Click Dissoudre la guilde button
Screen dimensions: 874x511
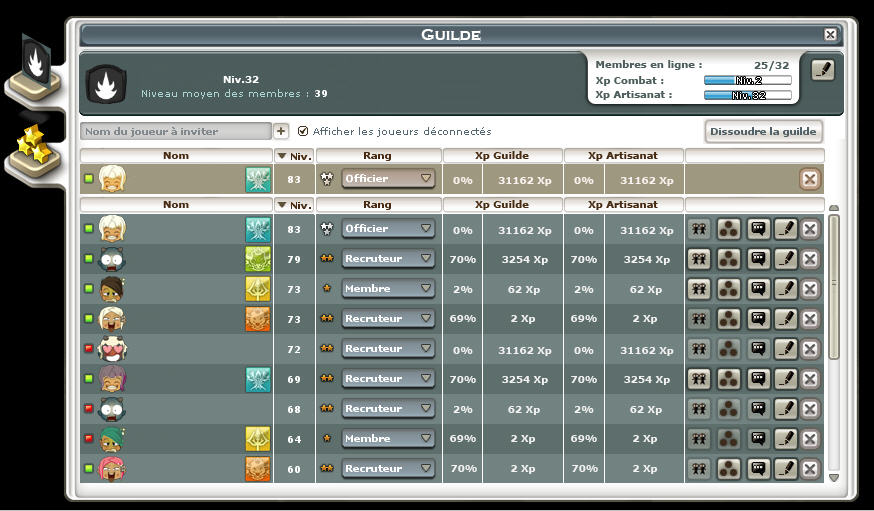(x=763, y=132)
